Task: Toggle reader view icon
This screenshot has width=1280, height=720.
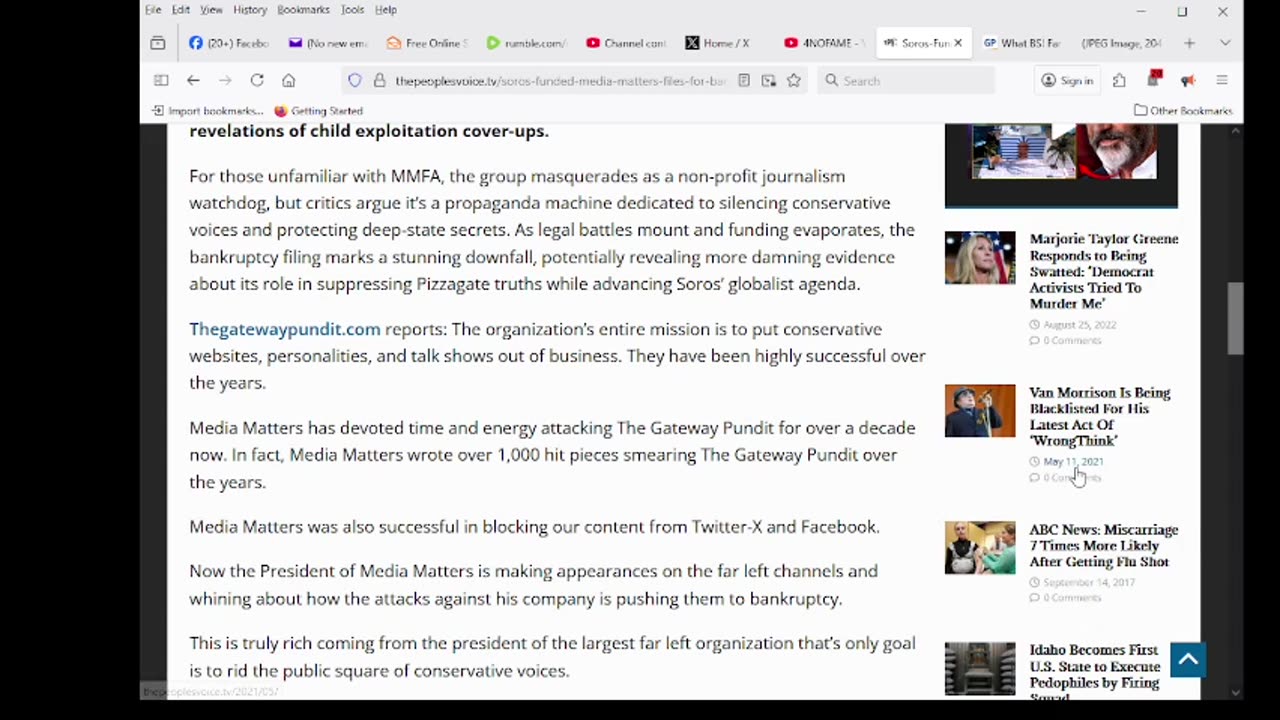Action: pyautogui.click(x=744, y=80)
